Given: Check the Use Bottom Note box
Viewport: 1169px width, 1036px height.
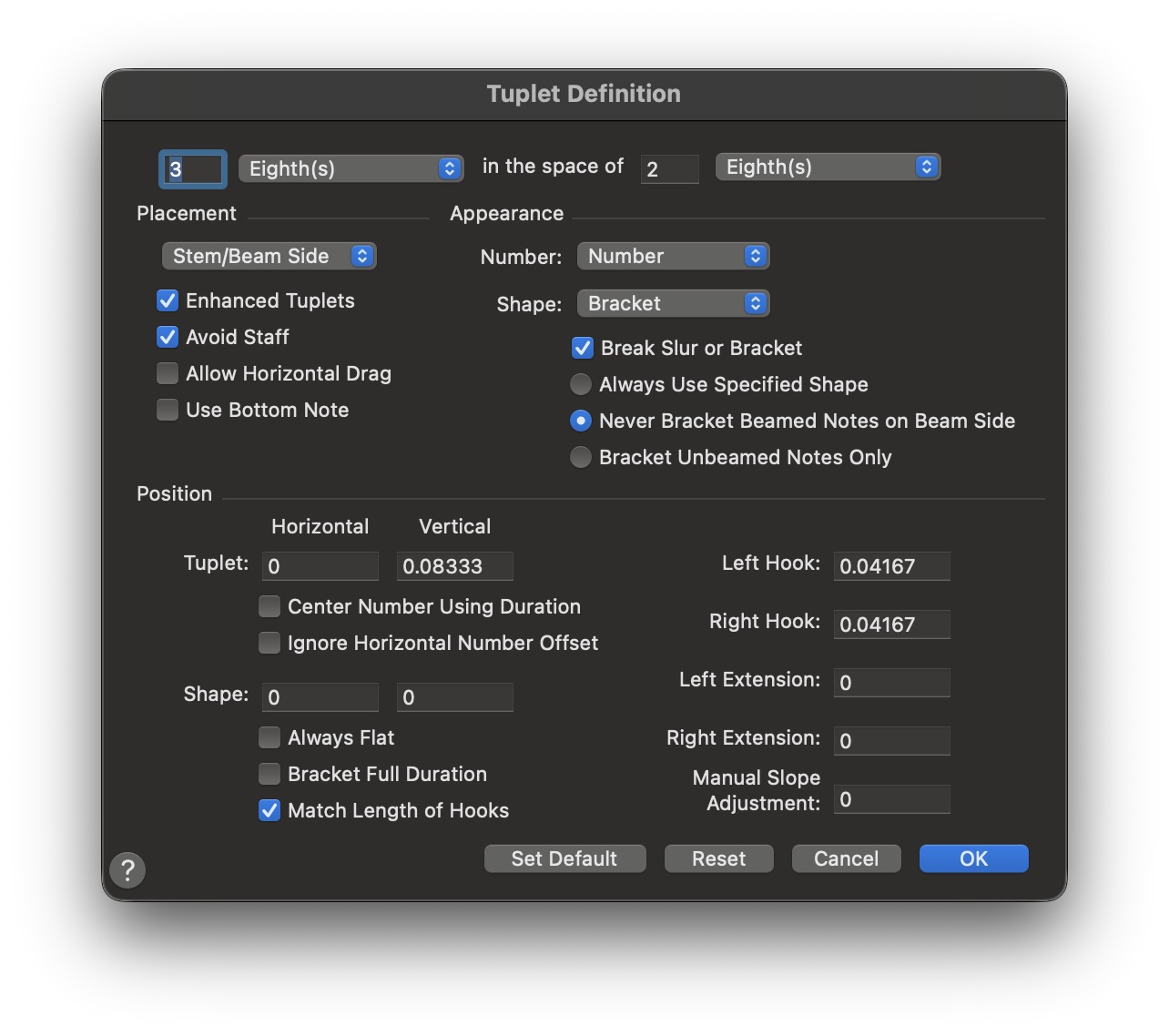Looking at the screenshot, I should (168, 410).
